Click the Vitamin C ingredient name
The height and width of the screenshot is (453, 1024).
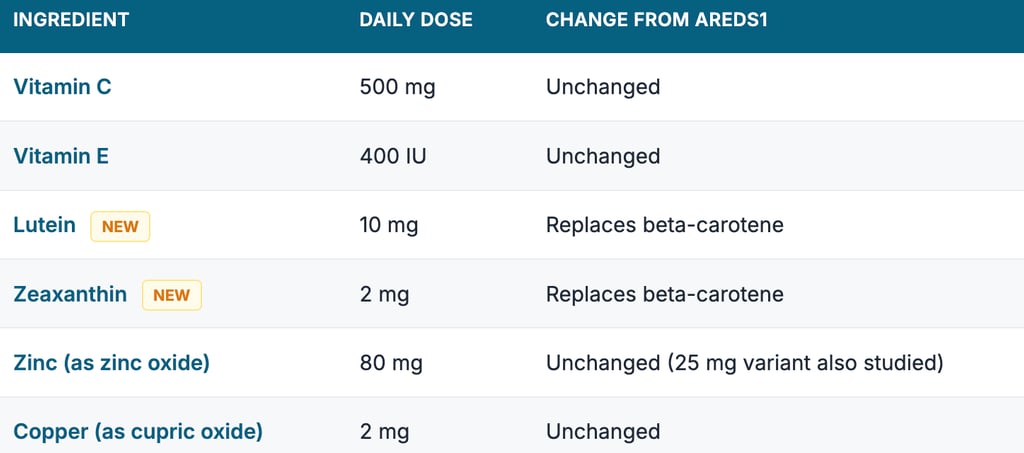click(62, 87)
